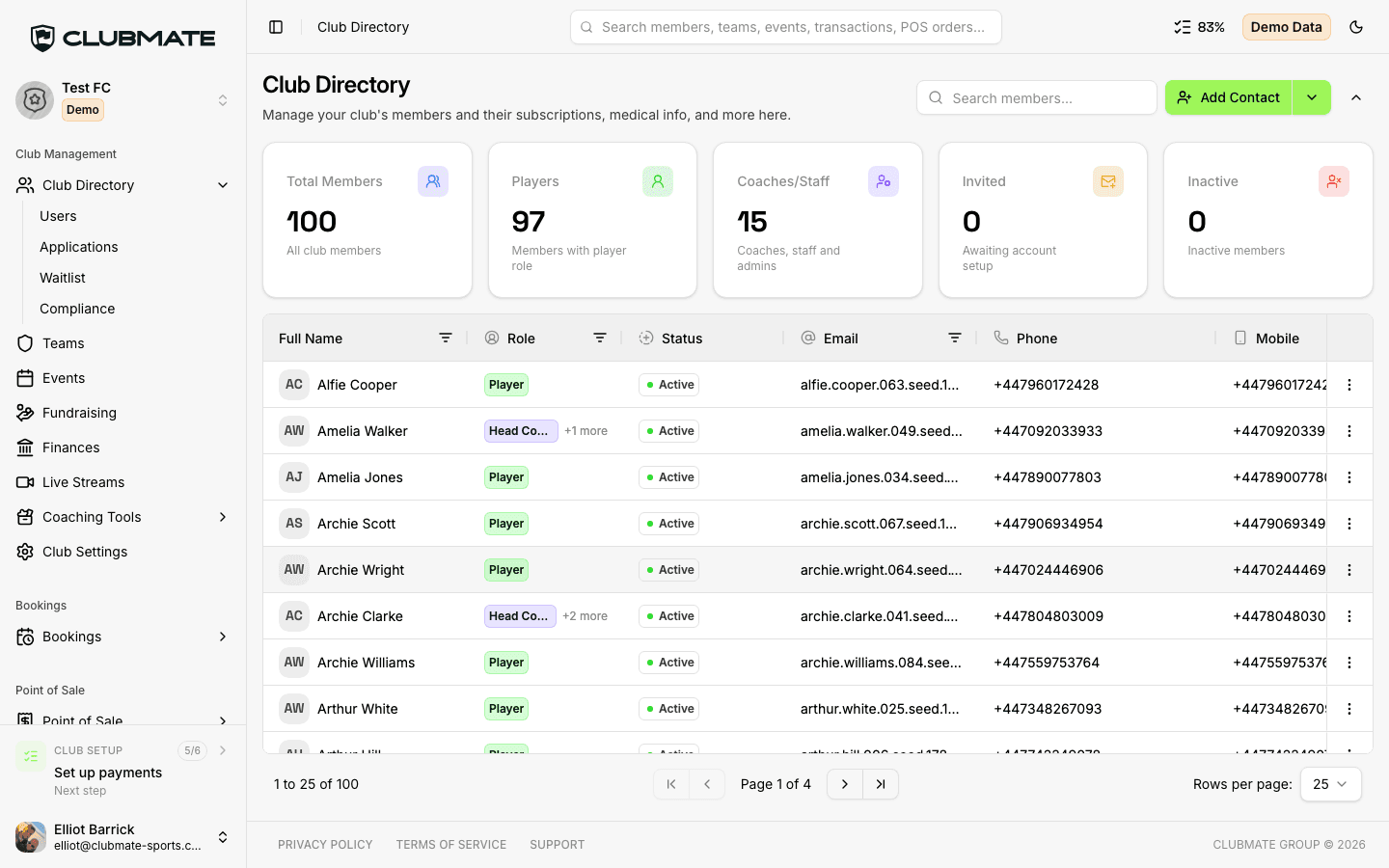The image size is (1389, 868).
Task: Open the Privacy Policy link
Action: [325, 845]
